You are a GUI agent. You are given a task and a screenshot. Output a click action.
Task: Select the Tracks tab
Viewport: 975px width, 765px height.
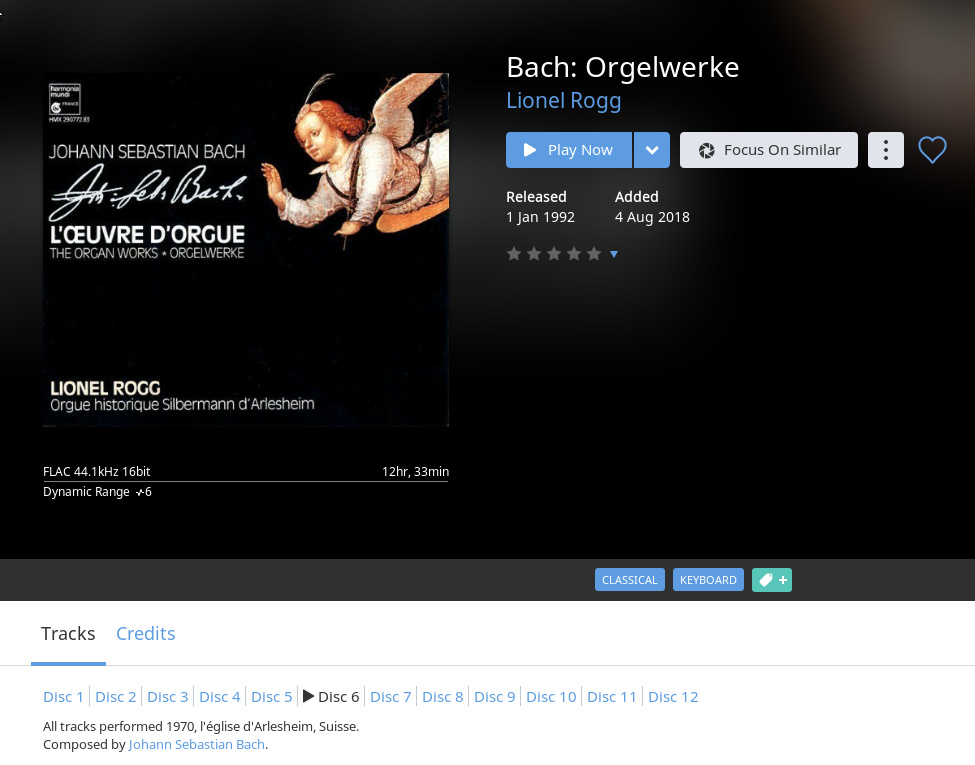click(68, 633)
